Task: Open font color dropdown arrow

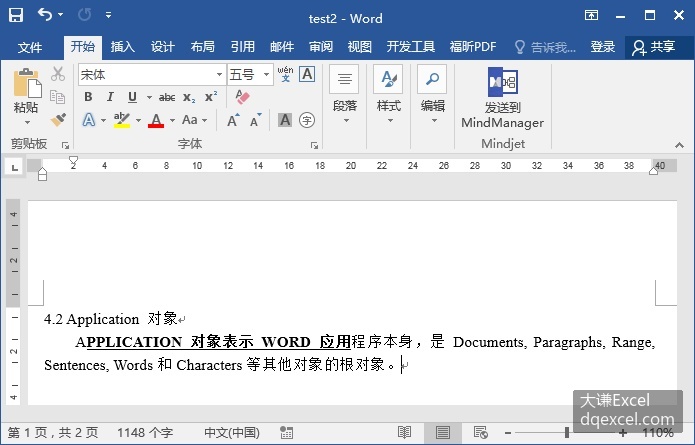Action: (172, 120)
